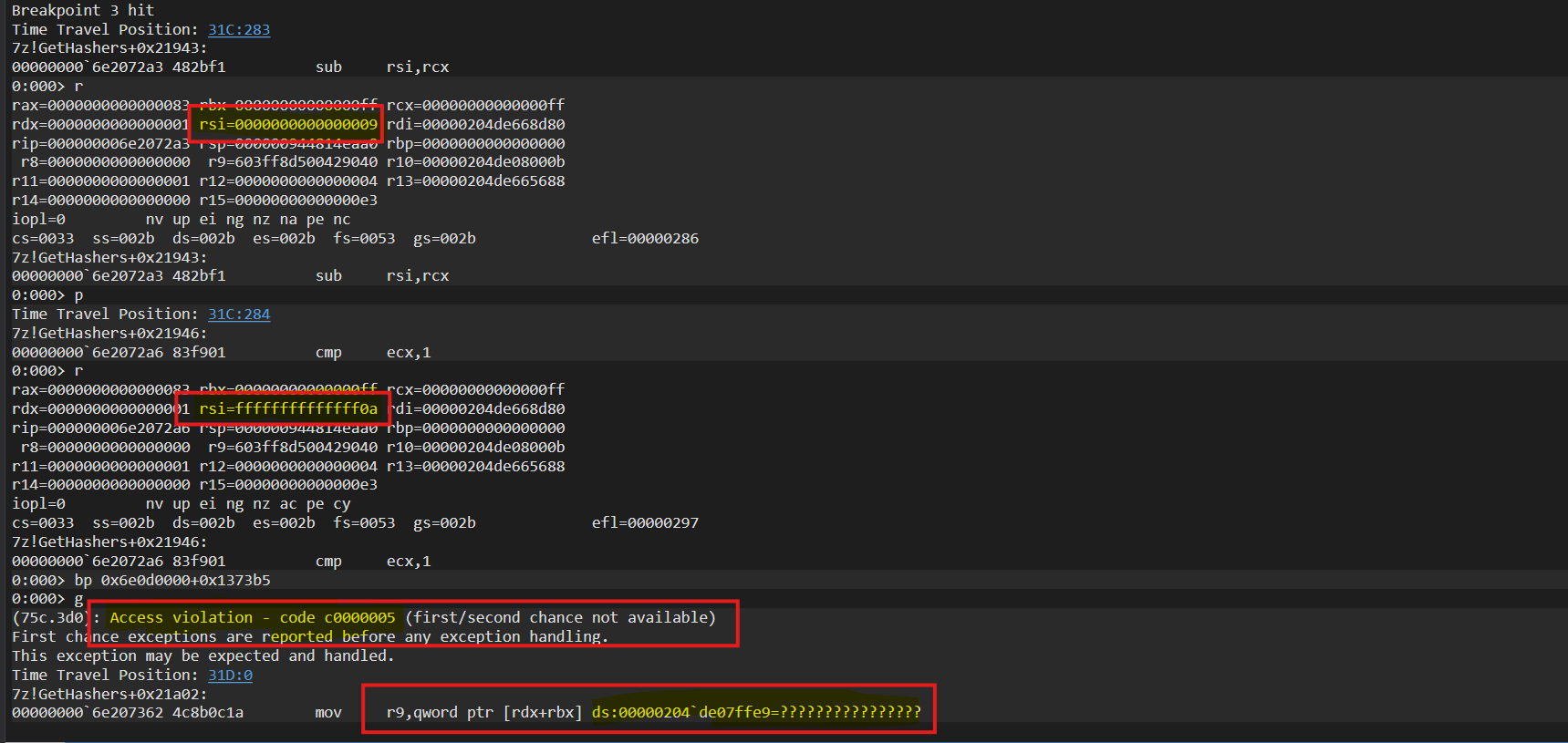Click the efl=00000297 flags value
Screen dimensions: 1568x743
tap(645, 522)
